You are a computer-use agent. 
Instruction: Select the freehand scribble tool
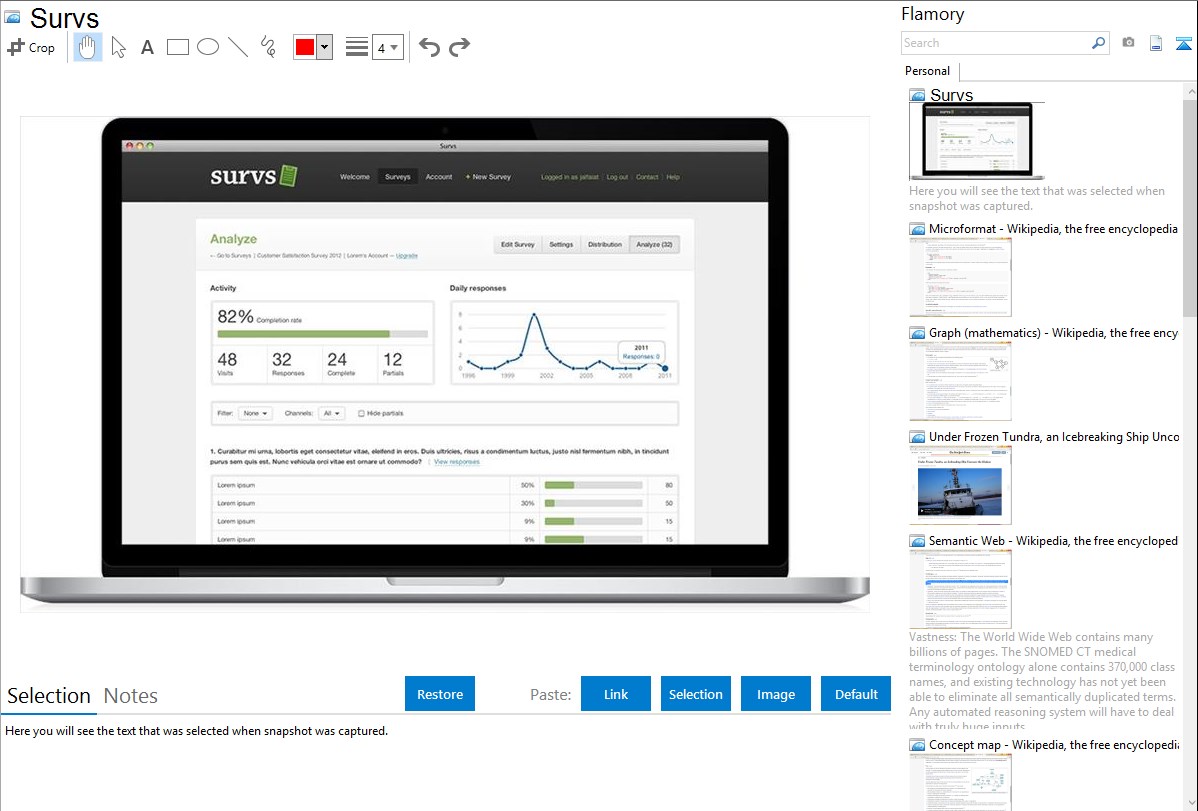[268, 47]
